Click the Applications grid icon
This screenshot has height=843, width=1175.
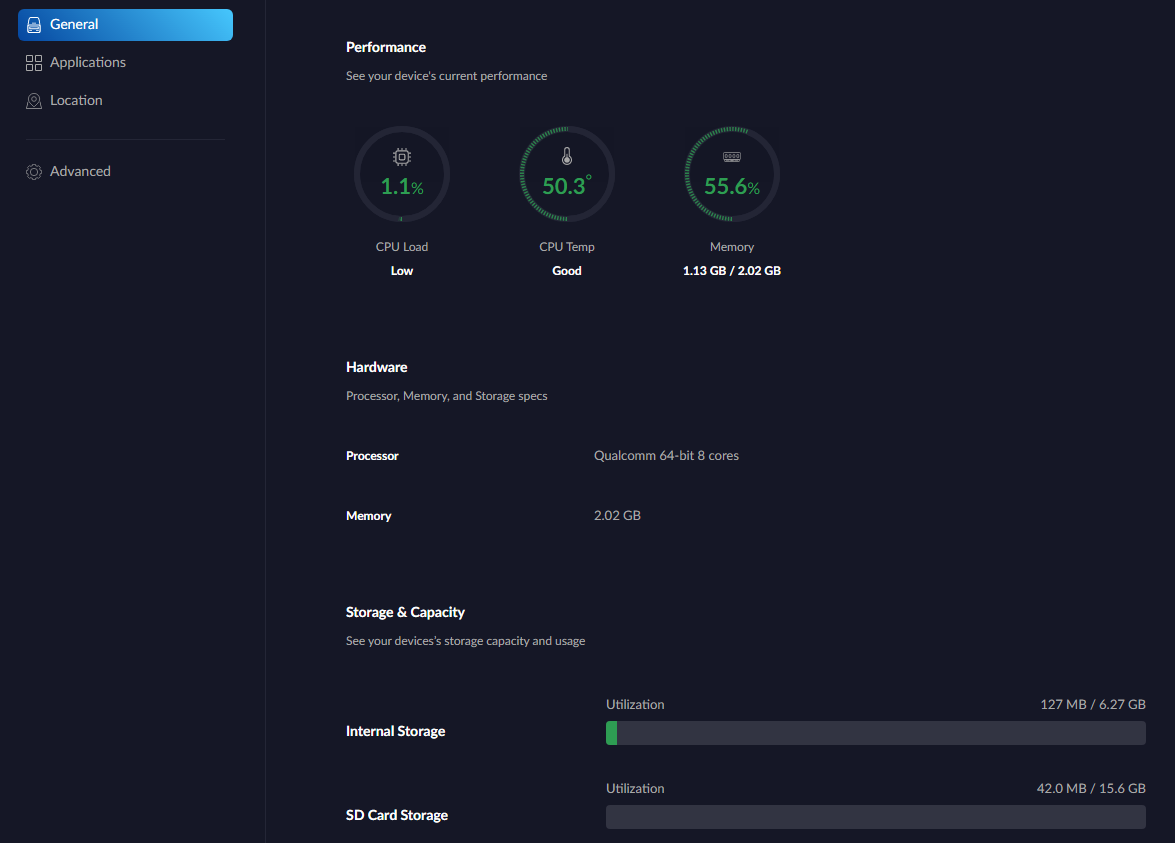(34, 63)
